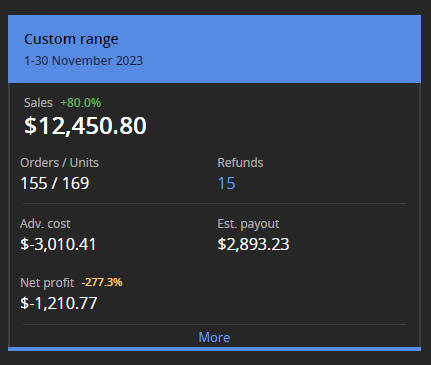This screenshot has height=365, width=431.
Task: Open the More link at card bottom
Action: click(214, 337)
